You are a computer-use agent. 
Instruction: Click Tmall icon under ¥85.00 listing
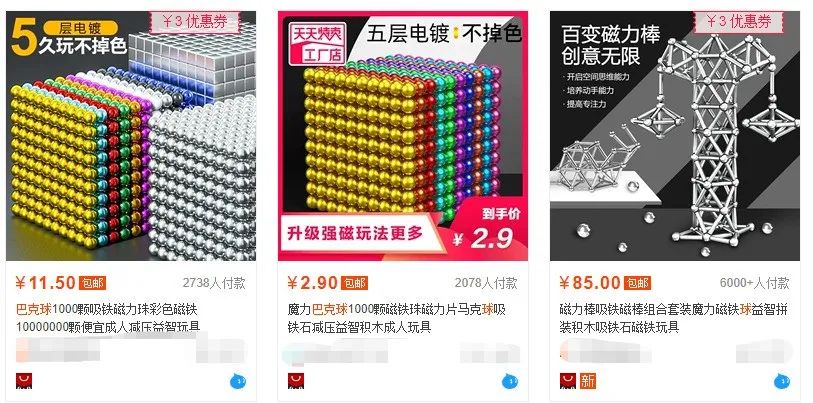point(568,380)
